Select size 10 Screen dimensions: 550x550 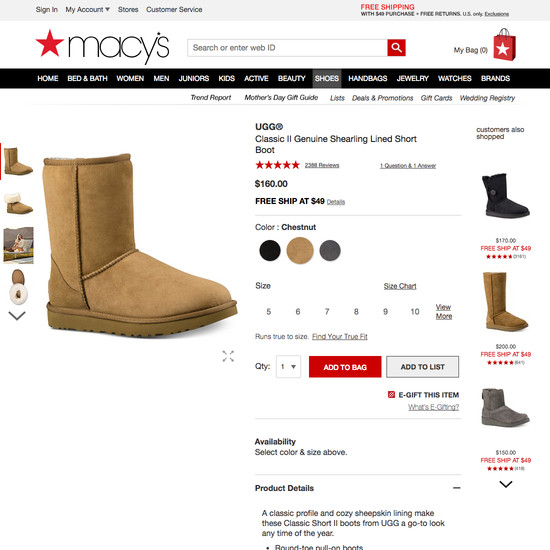tap(415, 311)
